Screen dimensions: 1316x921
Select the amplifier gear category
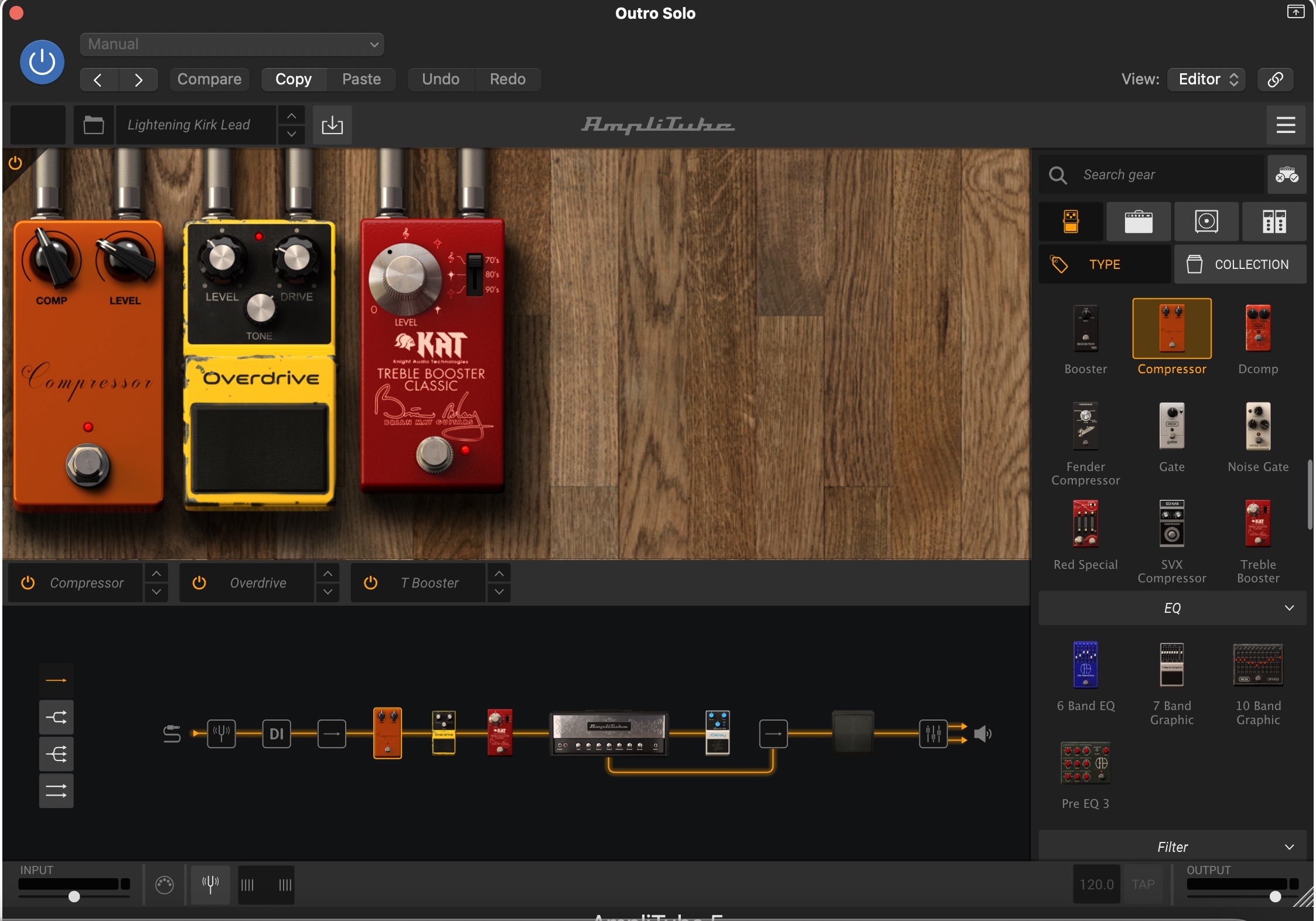pos(1138,221)
